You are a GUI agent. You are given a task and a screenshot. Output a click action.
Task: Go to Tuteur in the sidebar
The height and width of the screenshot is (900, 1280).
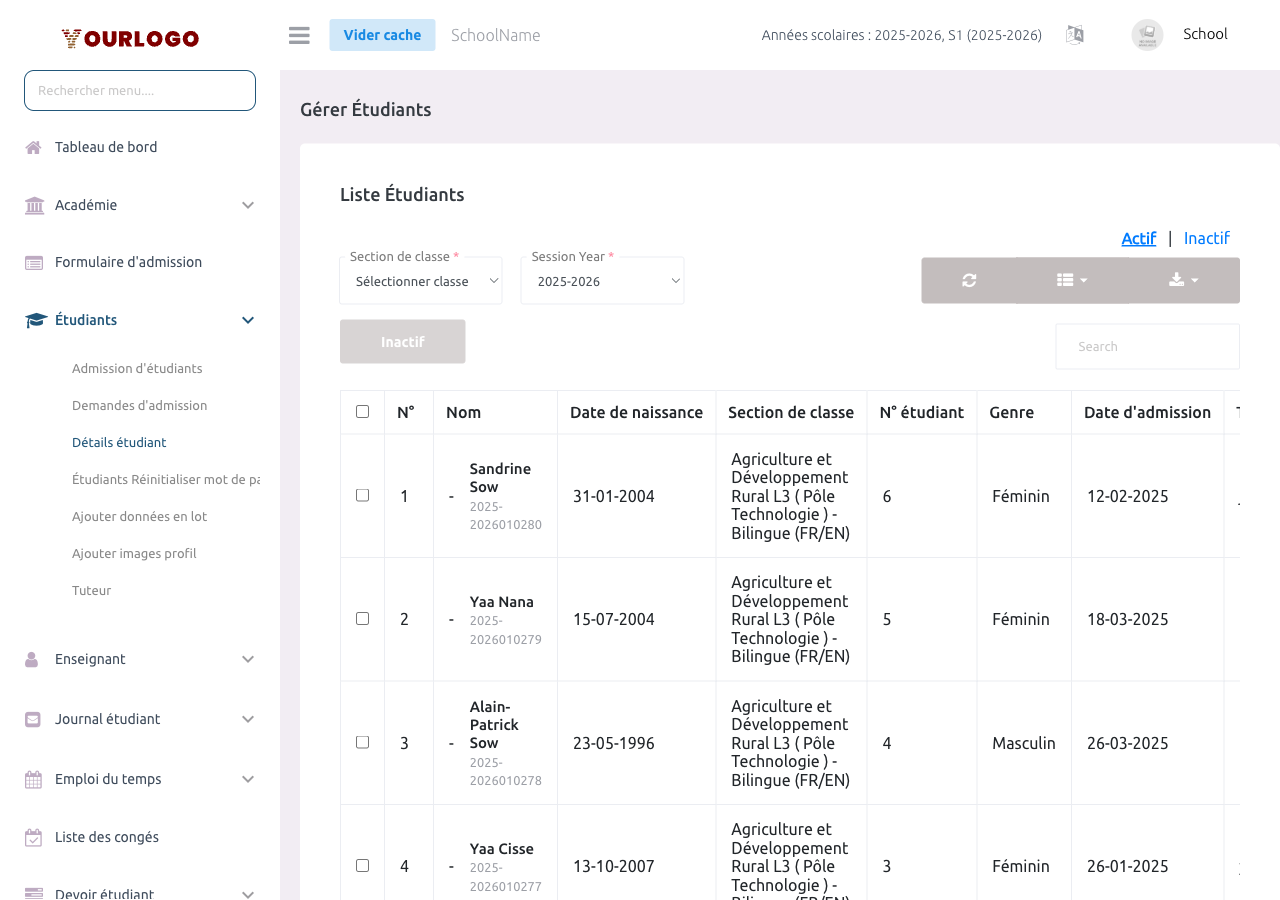click(92, 591)
